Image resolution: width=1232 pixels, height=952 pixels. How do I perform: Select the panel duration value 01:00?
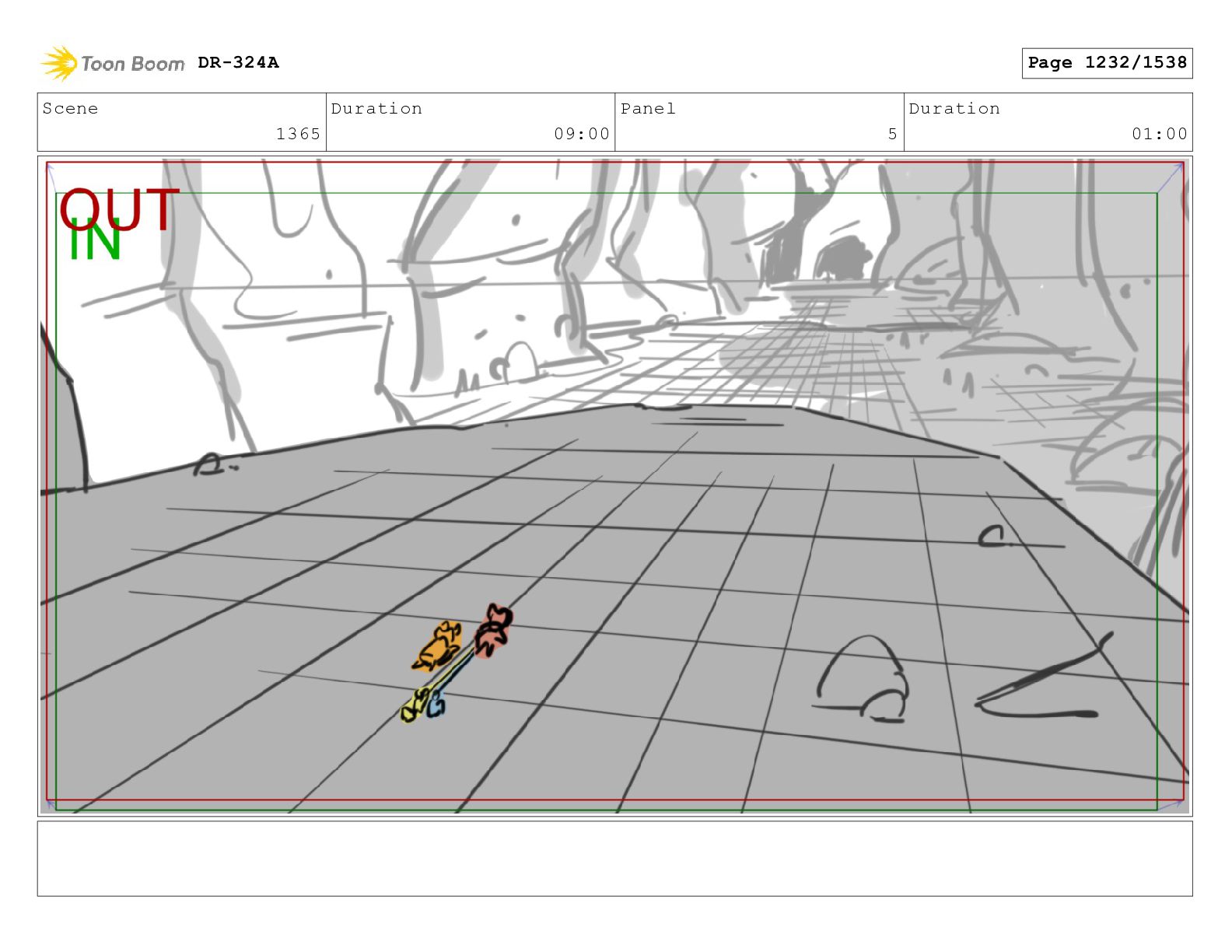pyautogui.click(x=1160, y=134)
